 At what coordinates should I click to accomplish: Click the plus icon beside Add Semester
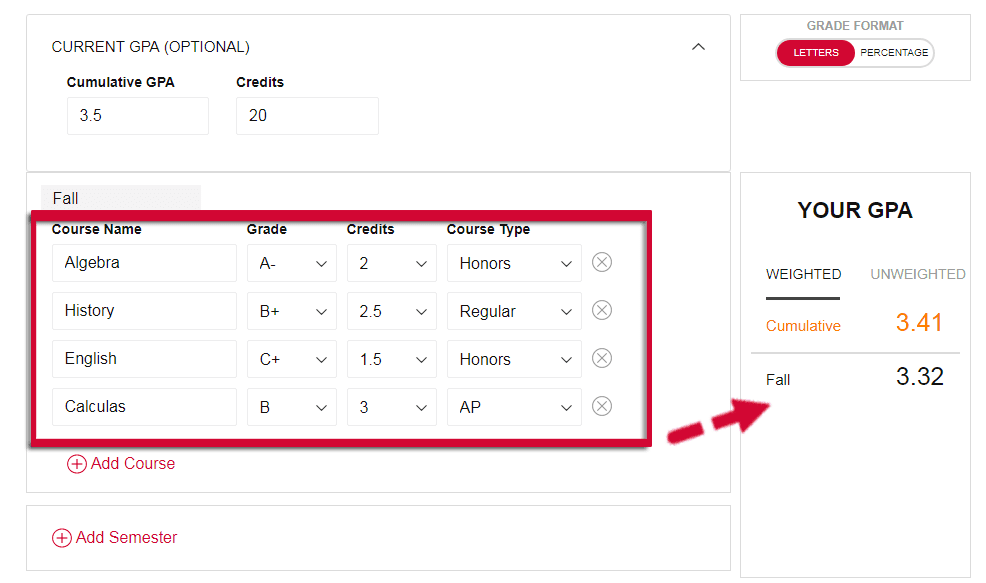click(62, 538)
